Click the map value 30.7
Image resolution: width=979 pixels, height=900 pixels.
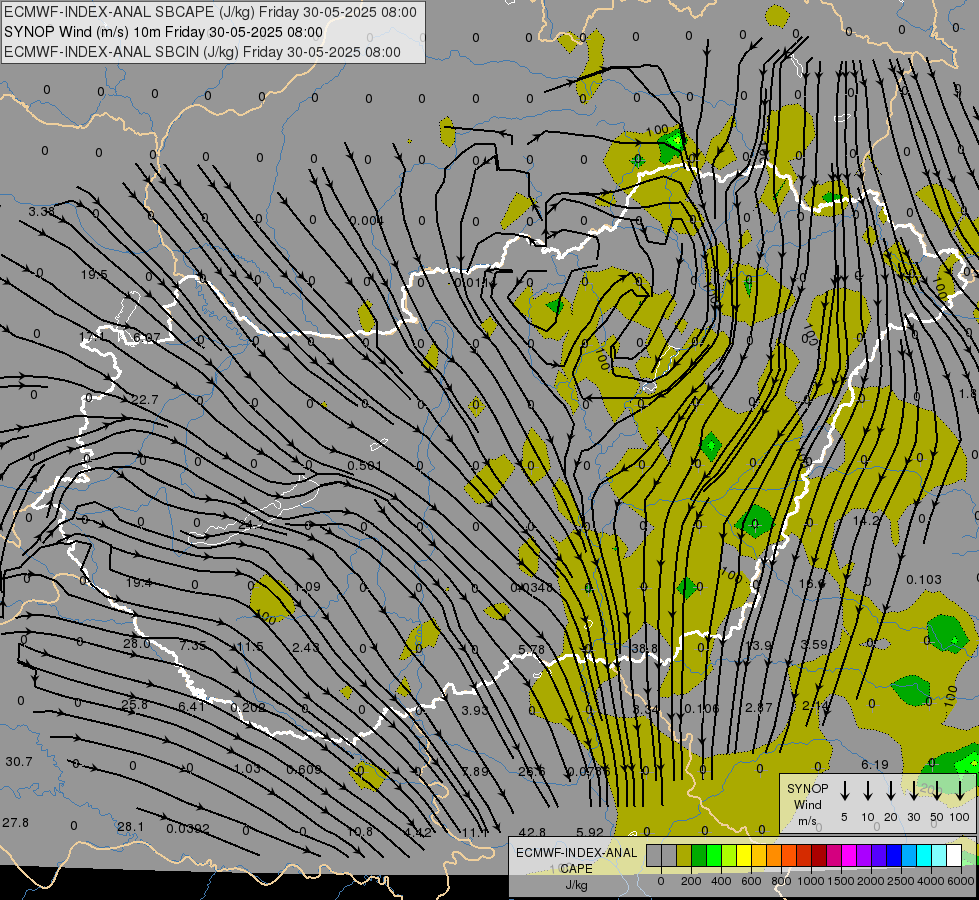(19, 762)
